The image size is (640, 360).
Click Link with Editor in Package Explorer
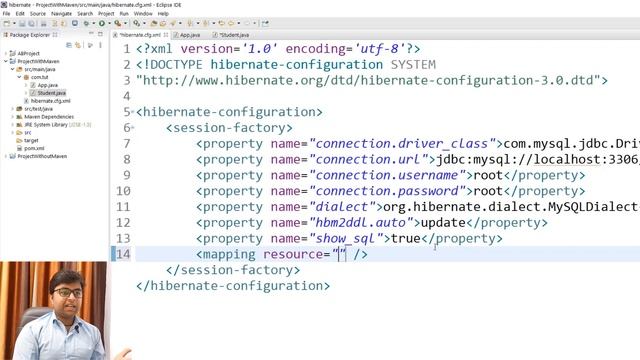click(x=78, y=45)
